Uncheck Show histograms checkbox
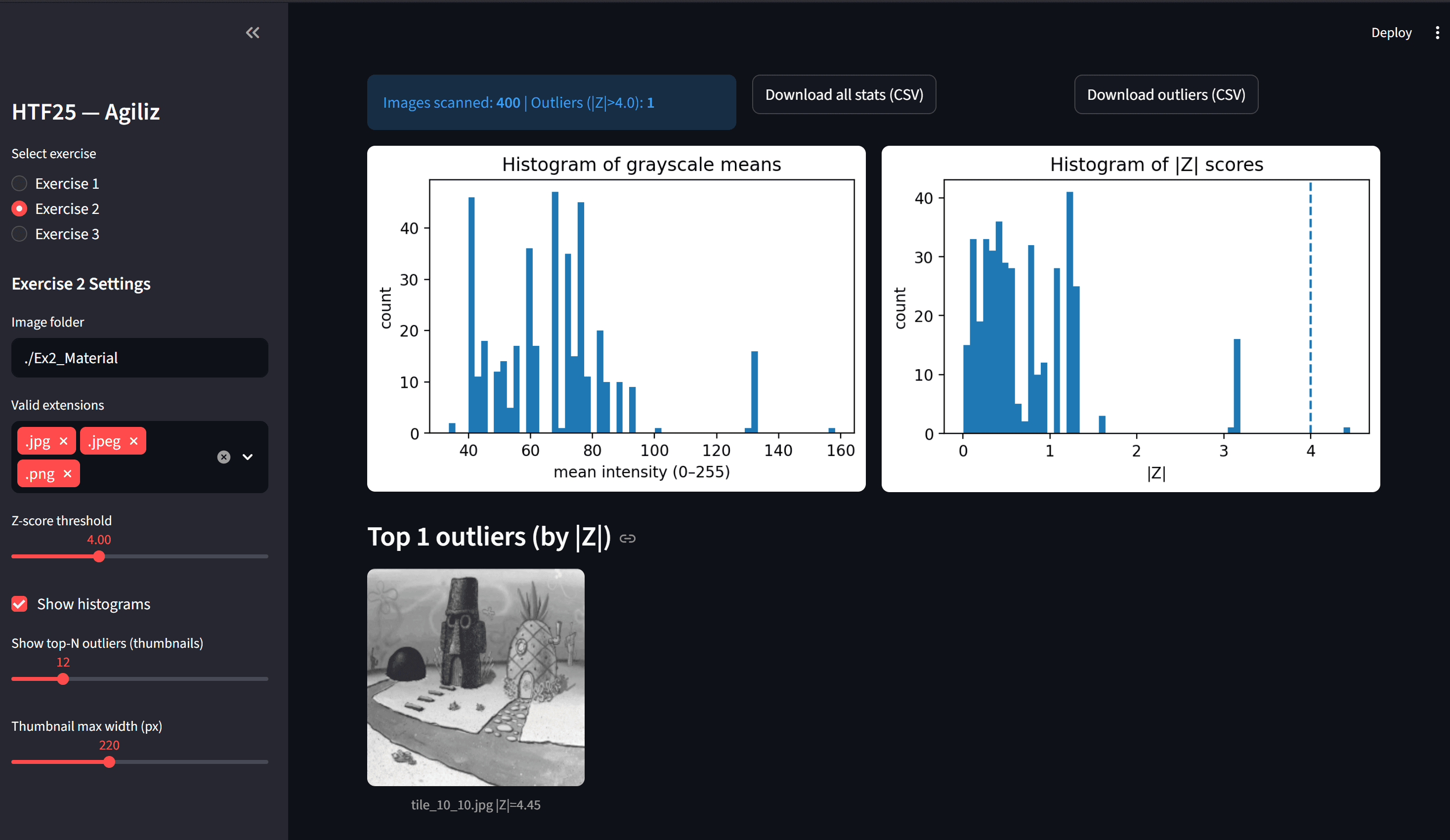Viewport: 1450px width, 840px height. tap(20, 603)
